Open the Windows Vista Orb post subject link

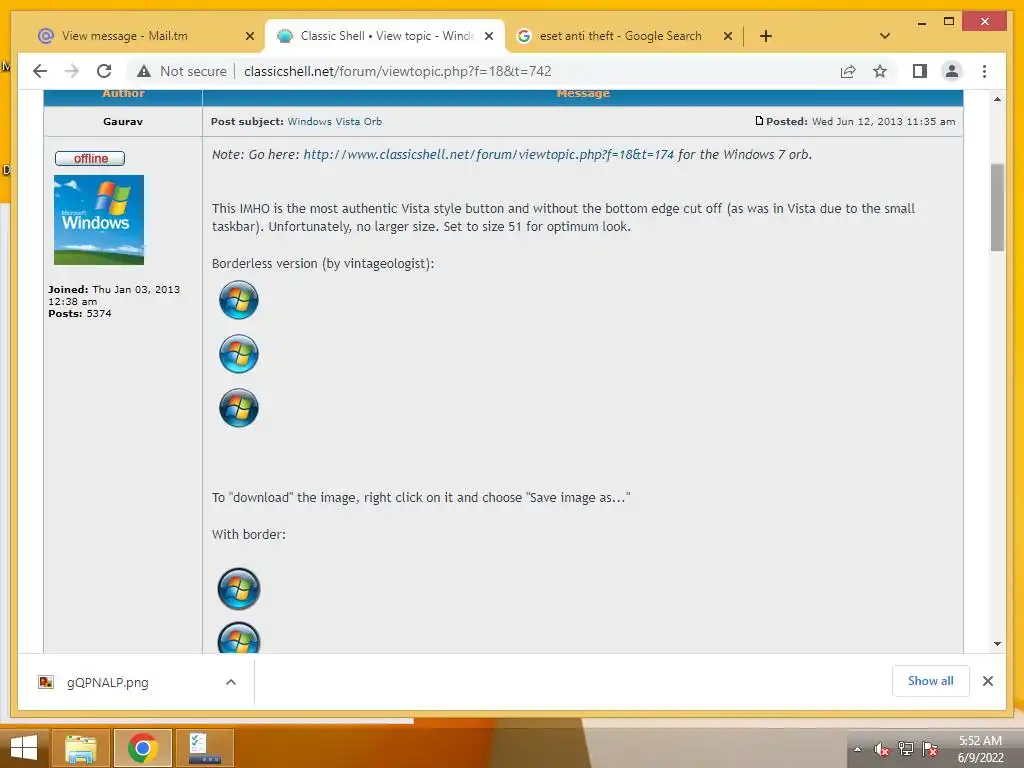334,121
